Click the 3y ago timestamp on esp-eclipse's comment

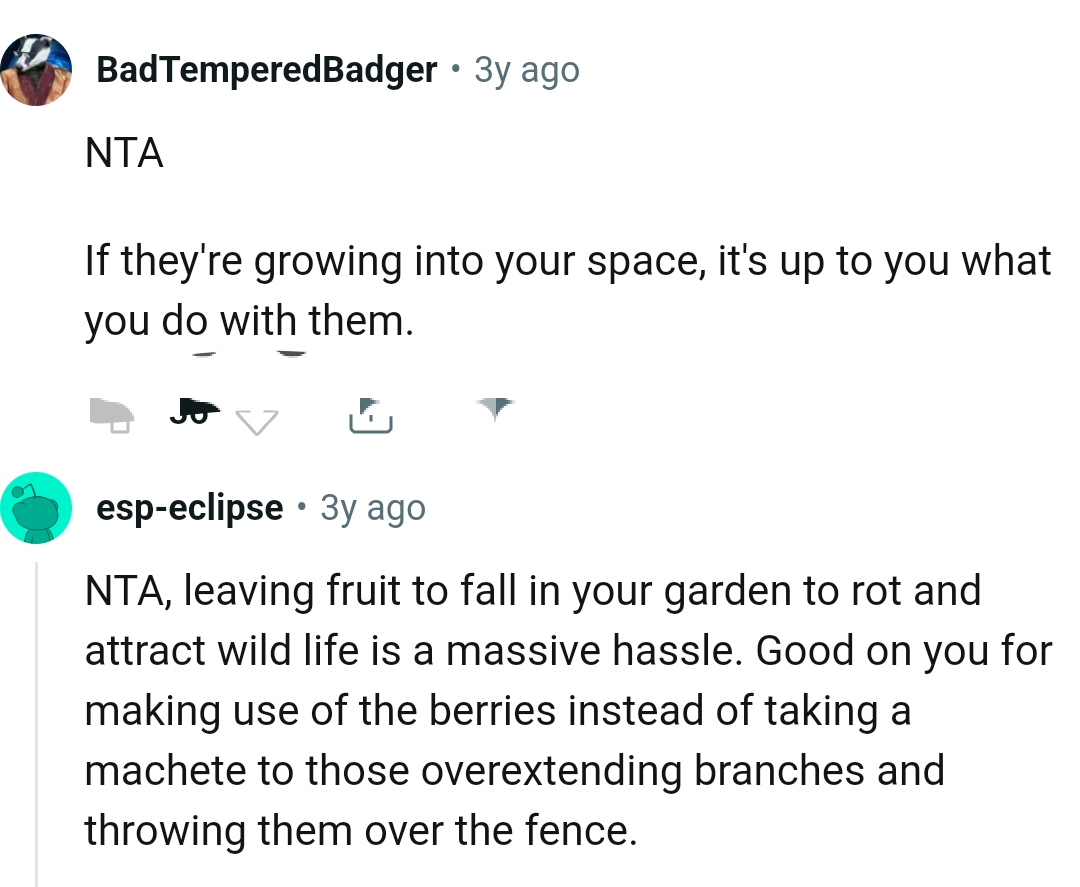372,507
